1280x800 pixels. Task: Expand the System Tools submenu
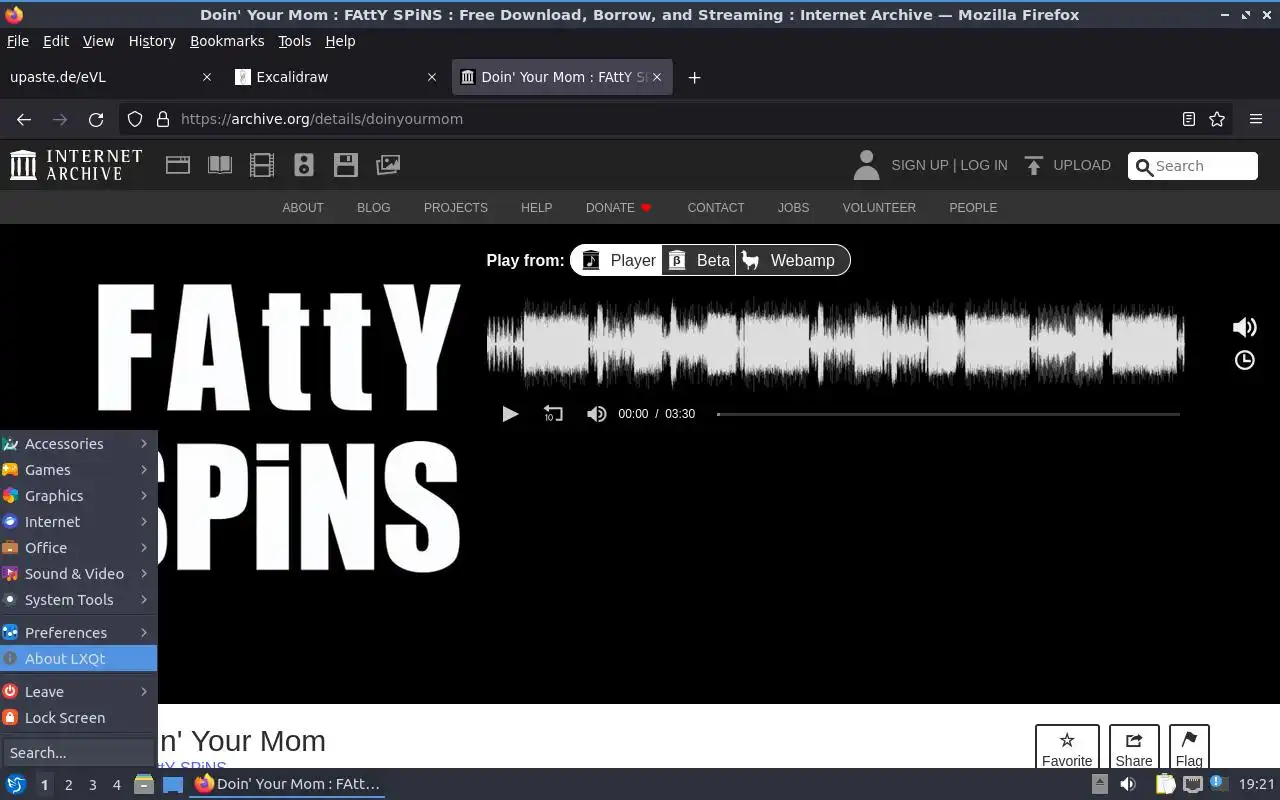78,600
